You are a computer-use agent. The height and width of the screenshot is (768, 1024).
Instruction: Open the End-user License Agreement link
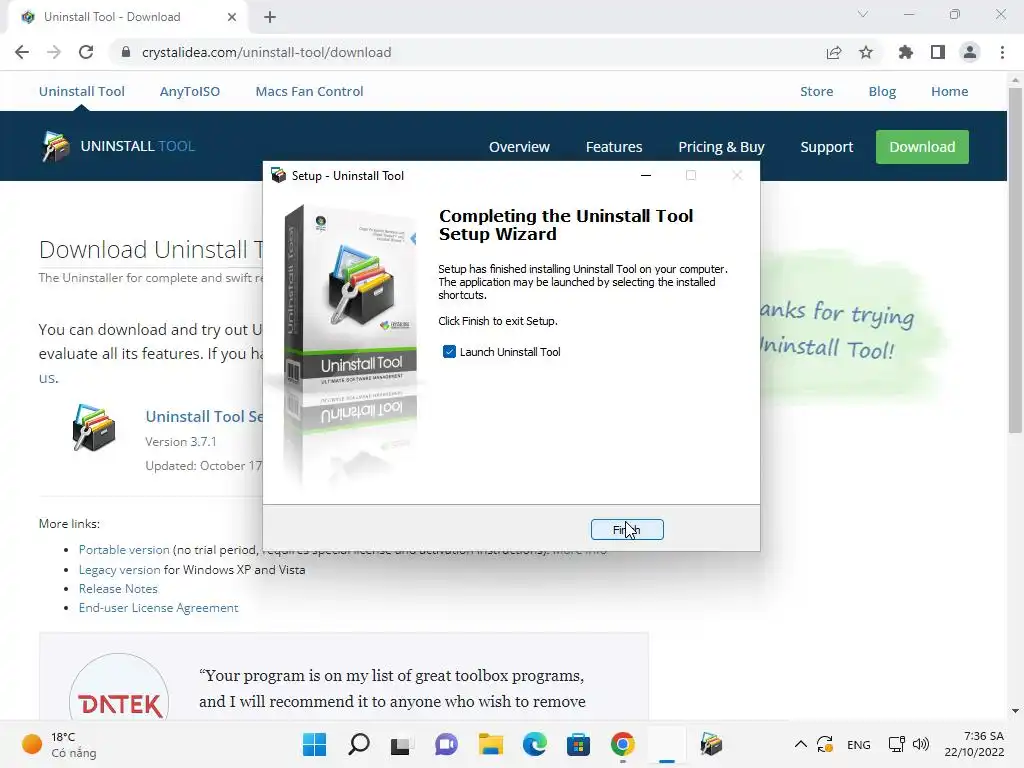pos(159,607)
